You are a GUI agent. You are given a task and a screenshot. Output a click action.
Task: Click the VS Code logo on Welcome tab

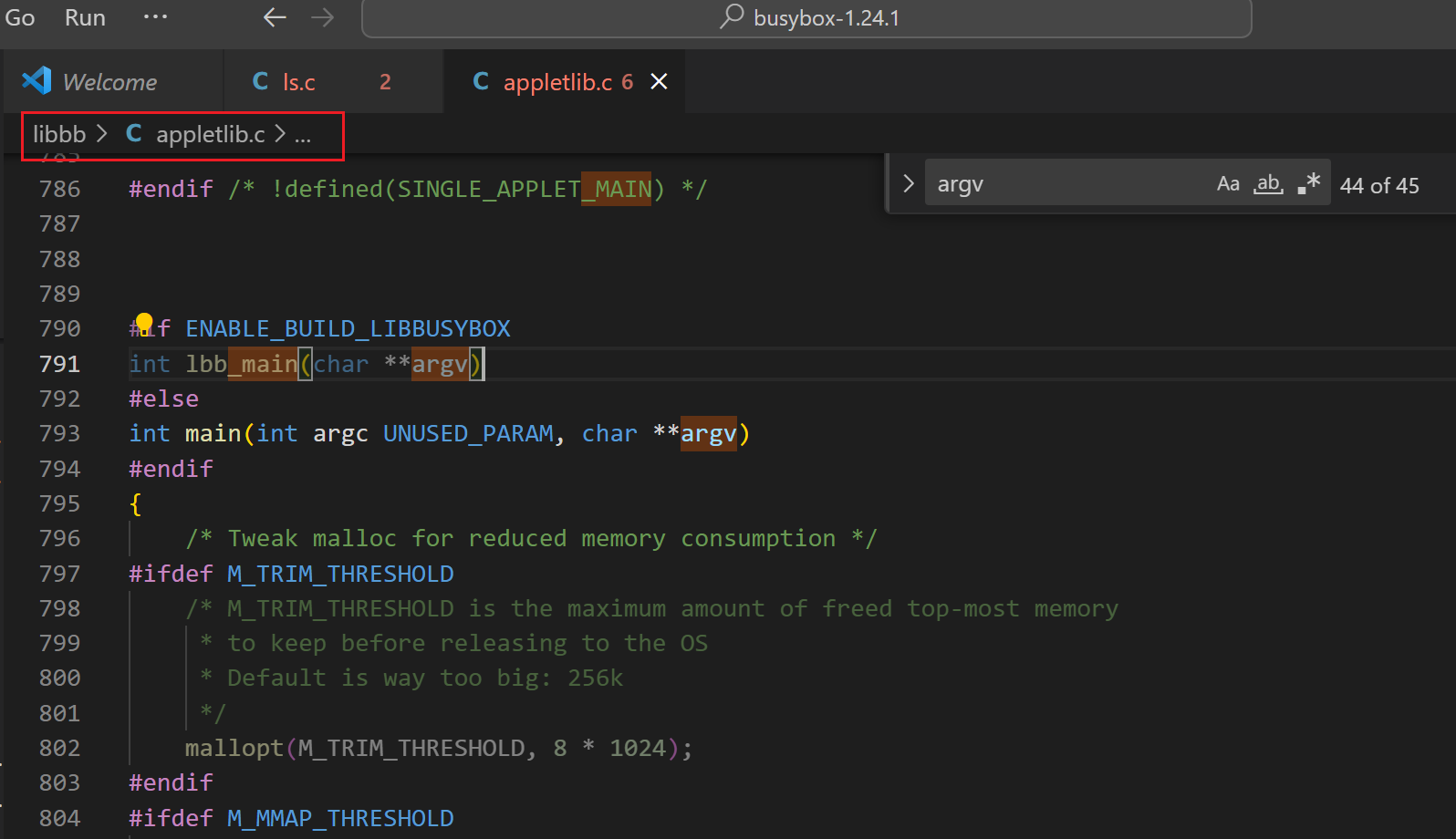click(36, 81)
